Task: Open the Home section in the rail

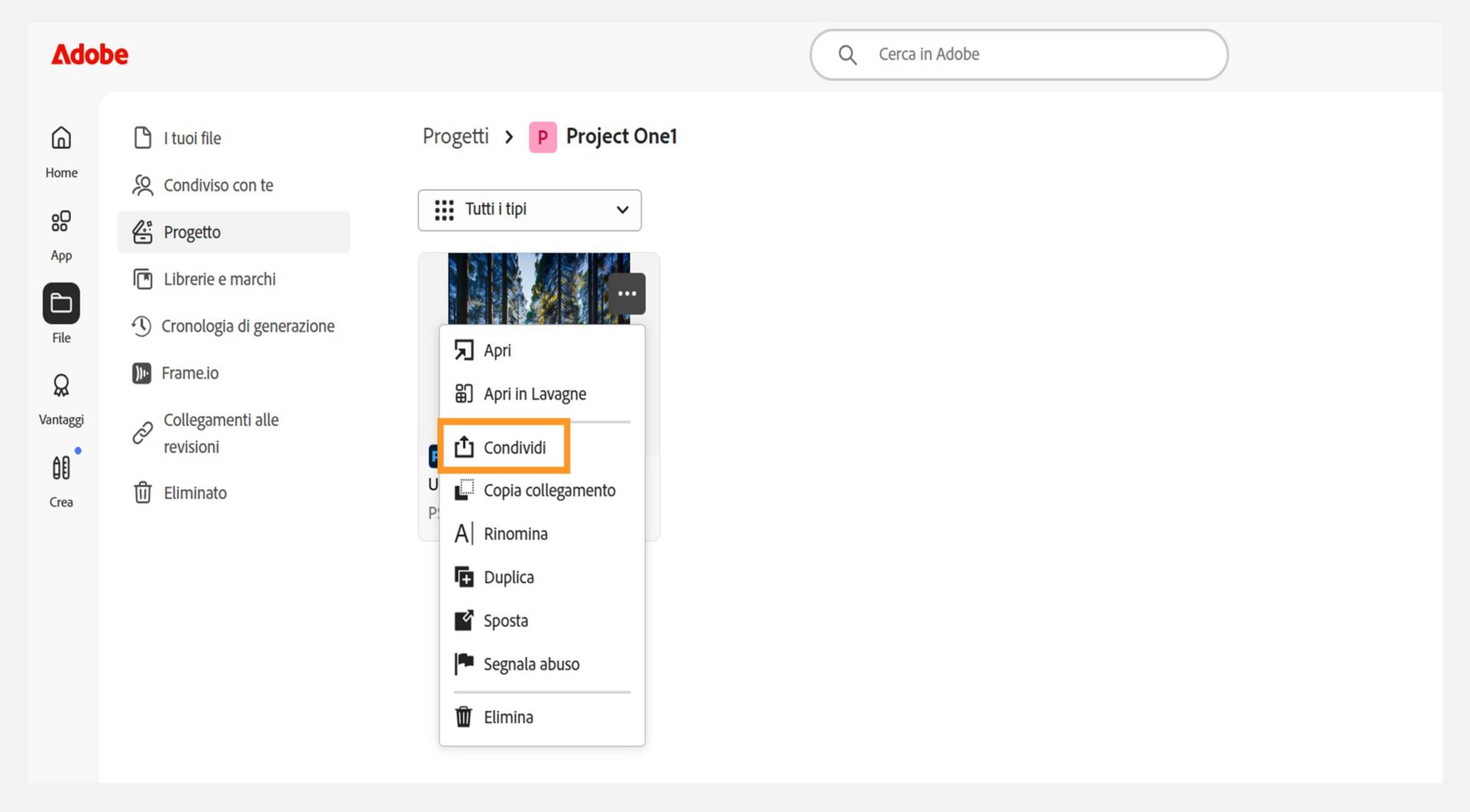Action: [x=61, y=152]
